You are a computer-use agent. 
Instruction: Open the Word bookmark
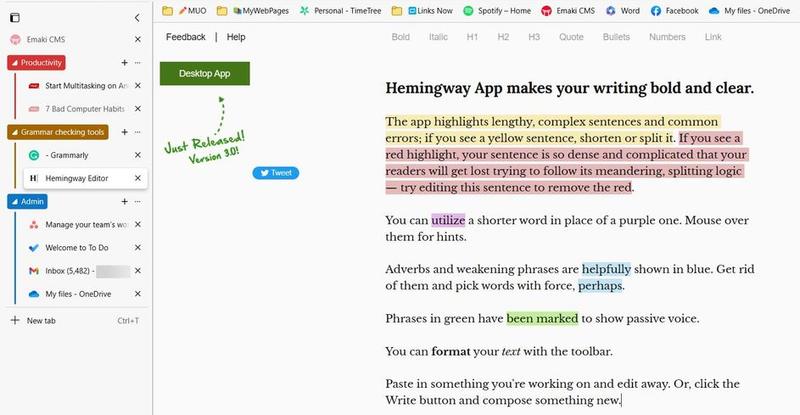622,11
